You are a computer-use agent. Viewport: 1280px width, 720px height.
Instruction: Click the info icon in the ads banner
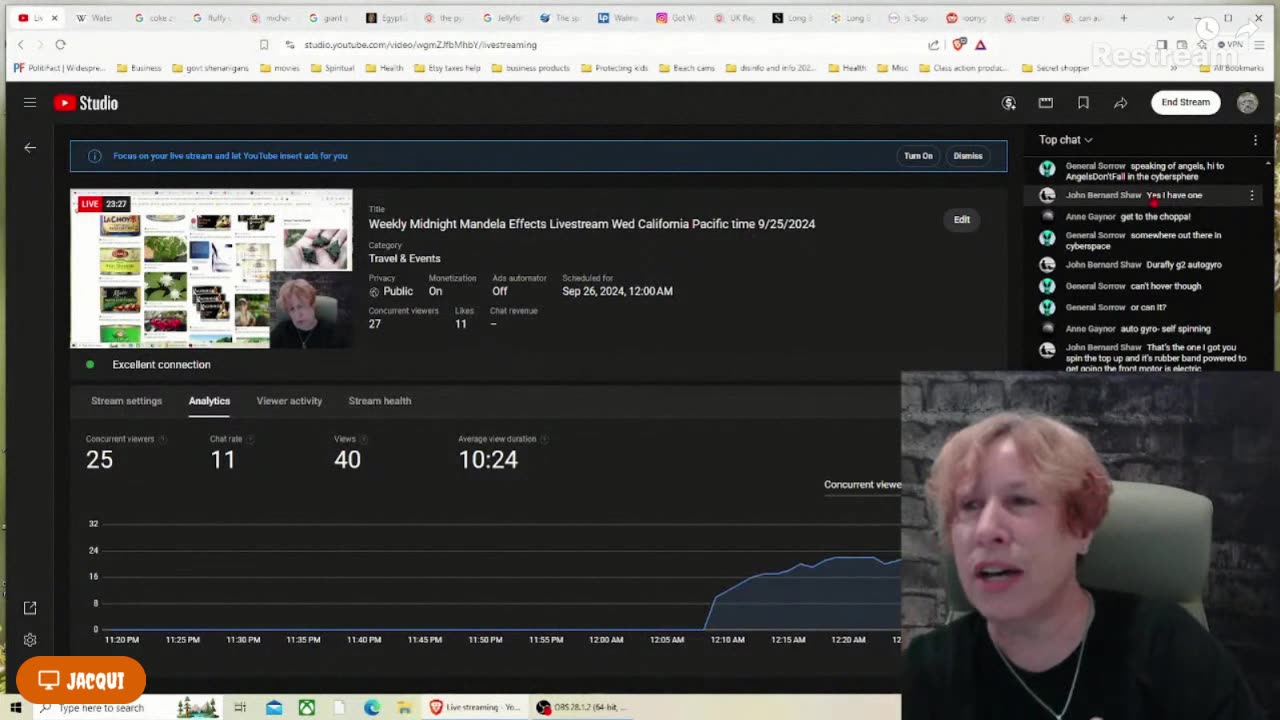tap(94, 156)
